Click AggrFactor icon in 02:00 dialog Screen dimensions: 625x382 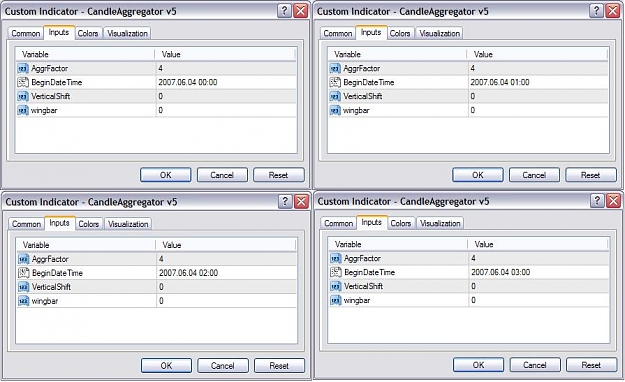coord(24,259)
